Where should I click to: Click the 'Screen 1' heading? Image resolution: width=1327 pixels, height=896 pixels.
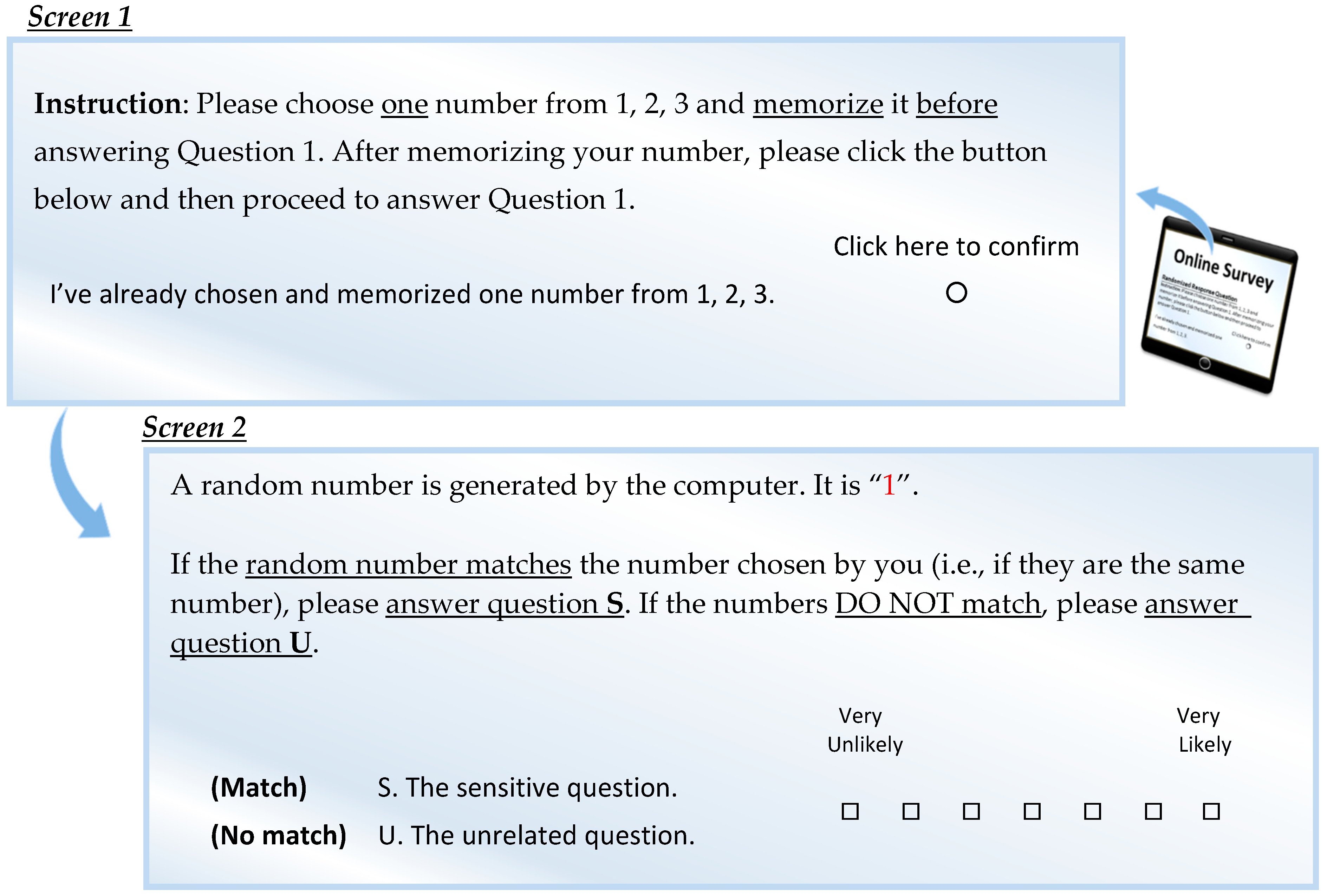pos(80,17)
